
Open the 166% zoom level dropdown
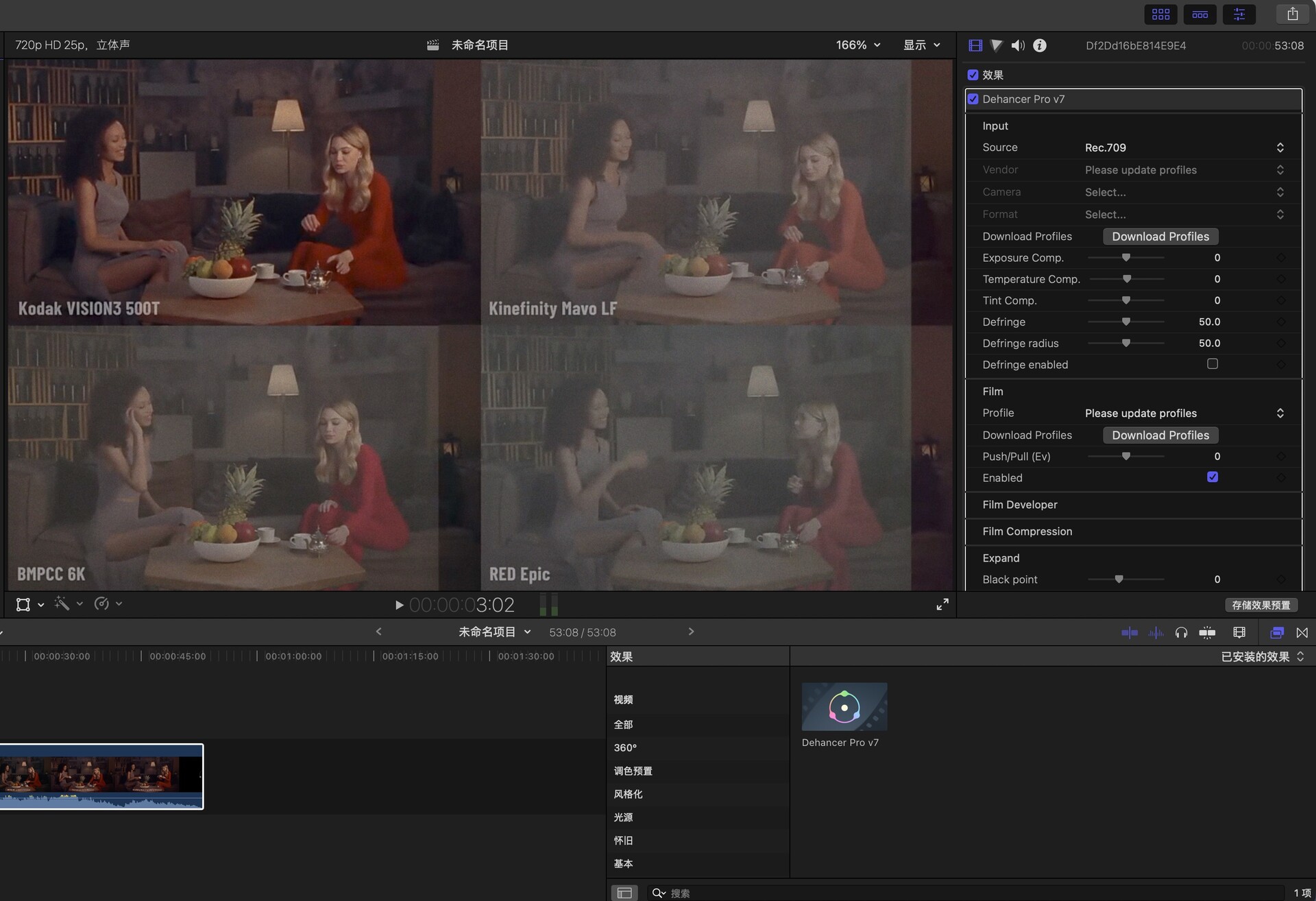857,45
